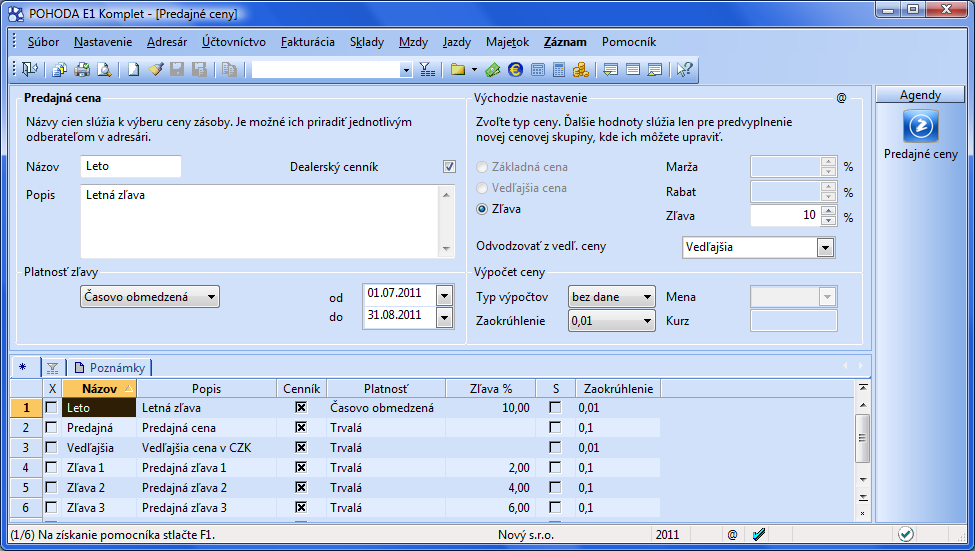The image size is (975, 551).
Task: Click the second floppy save icon
Action: click(x=199, y=70)
